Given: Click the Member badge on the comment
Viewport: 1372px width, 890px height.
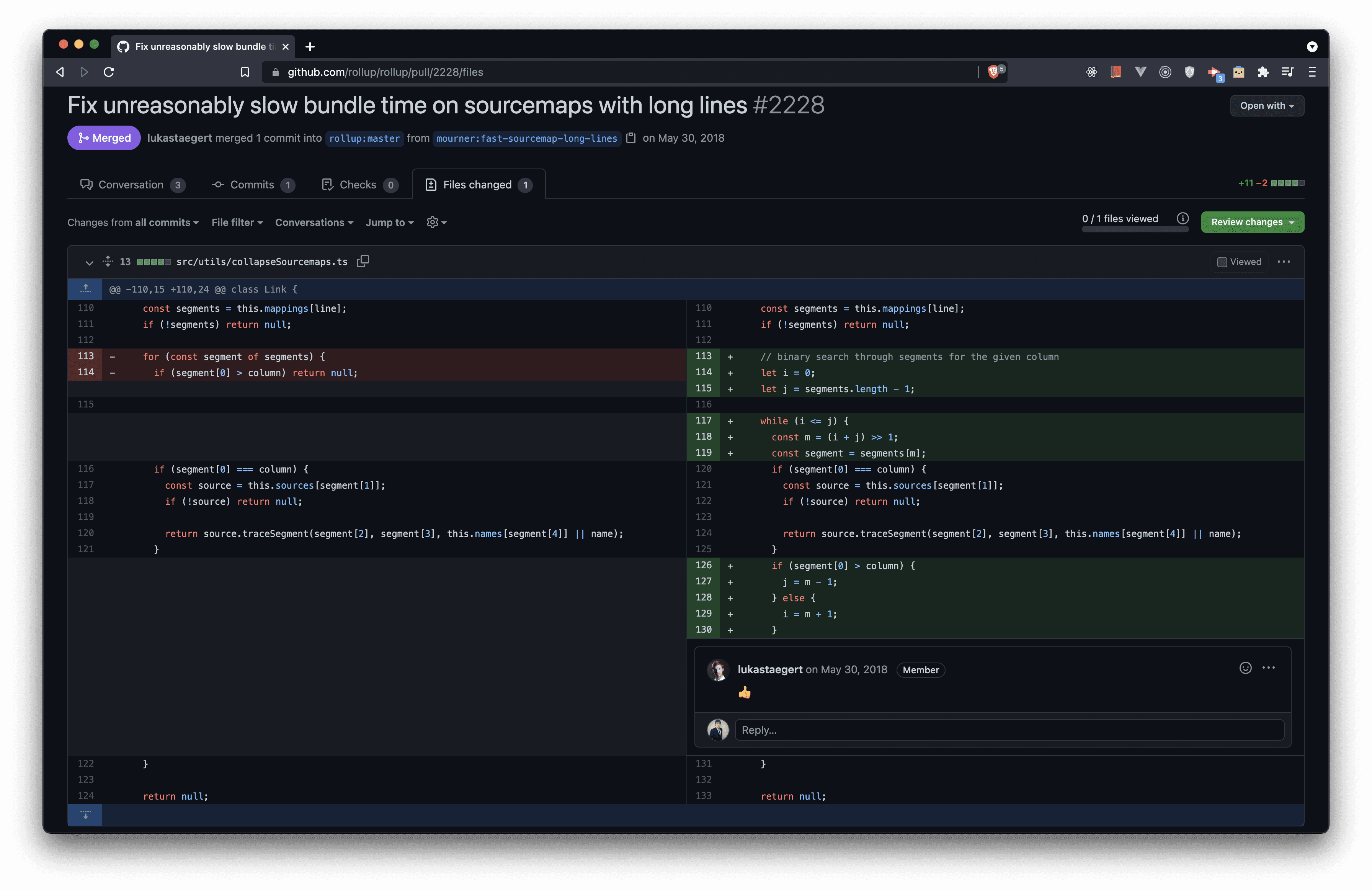Looking at the screenshot, I should (x=920, y=670).
